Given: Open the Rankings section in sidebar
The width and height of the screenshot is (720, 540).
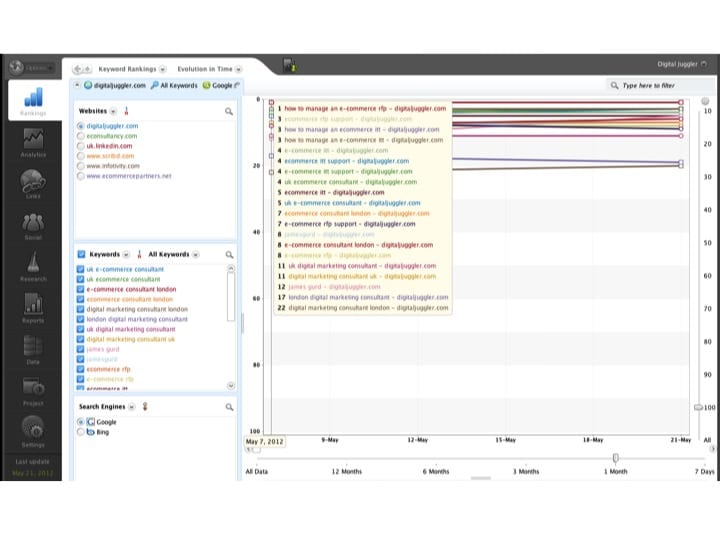Looking at the screenshot, I should (x=33, y=101).
